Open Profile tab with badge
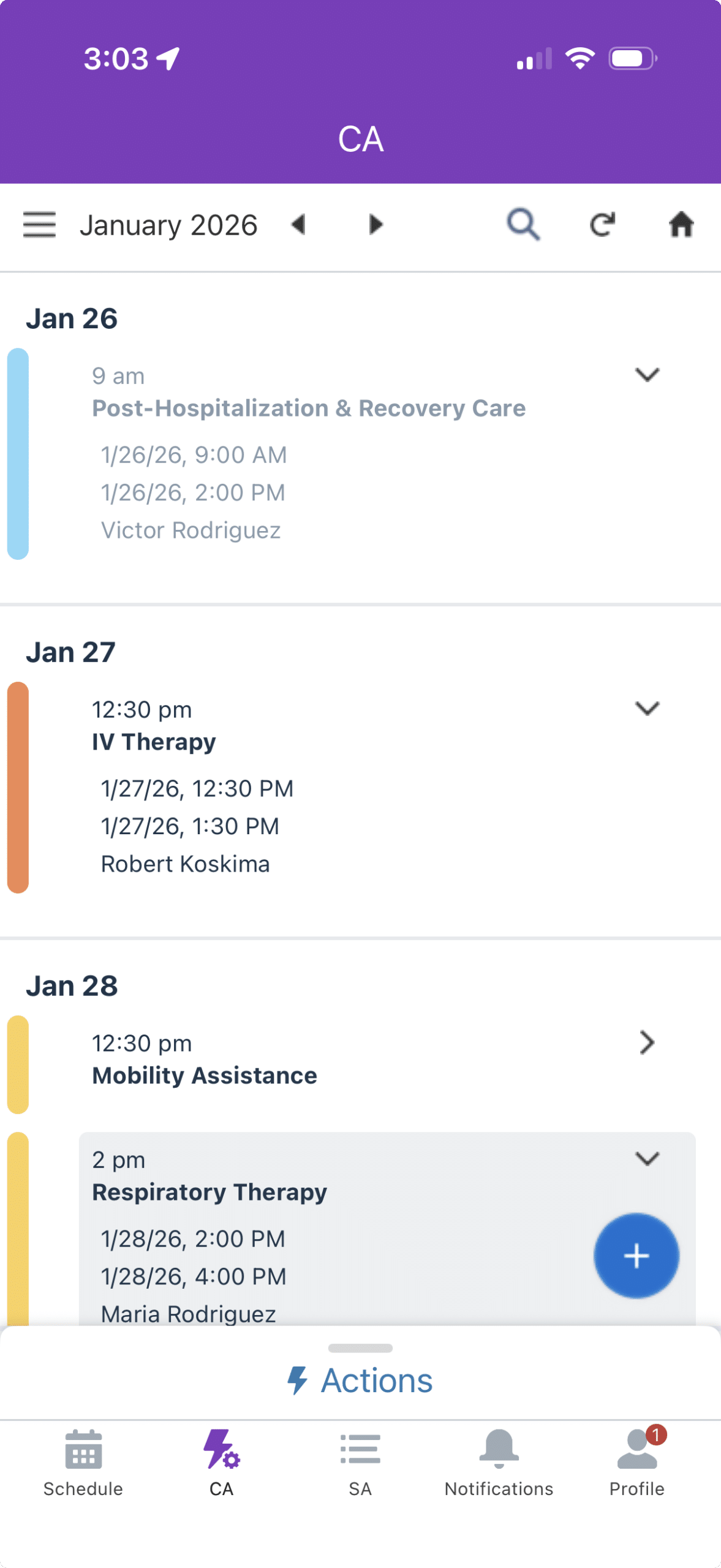 (x=637, y=1463)
